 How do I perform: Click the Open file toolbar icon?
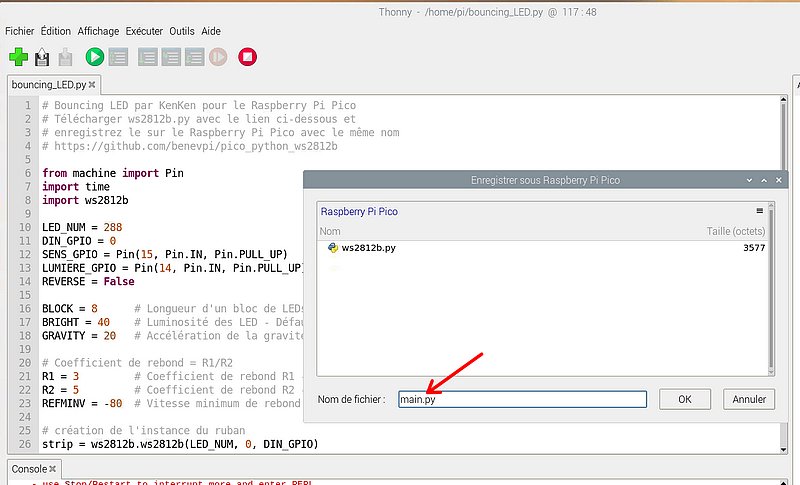[42, 57]
